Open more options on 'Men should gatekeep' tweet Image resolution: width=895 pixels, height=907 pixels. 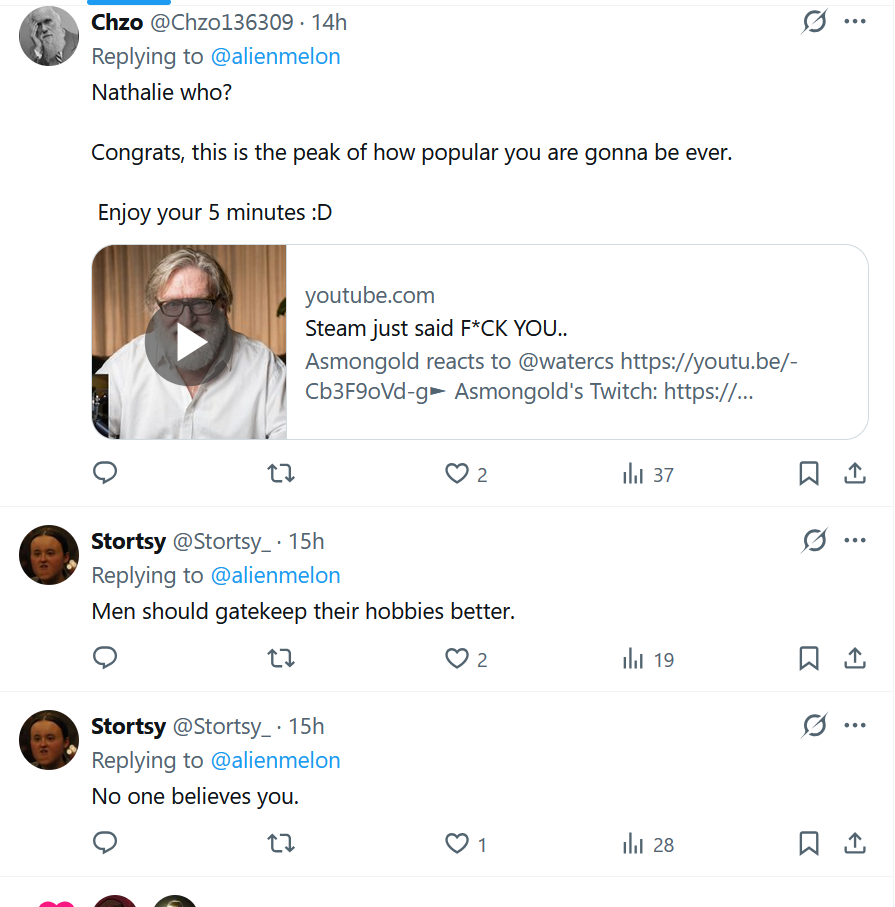[x=855, y=541]
